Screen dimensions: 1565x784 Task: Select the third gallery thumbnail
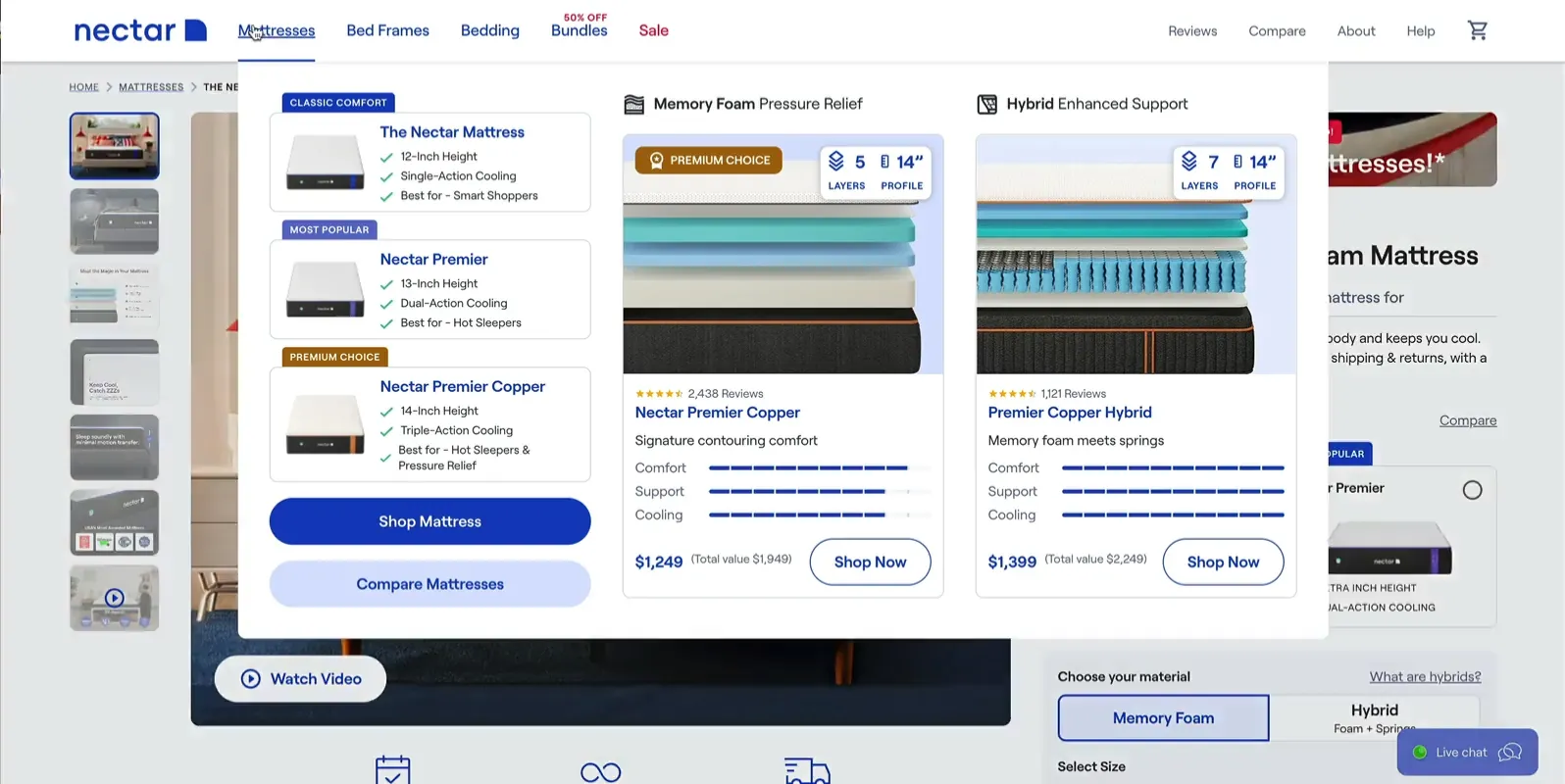114,297
